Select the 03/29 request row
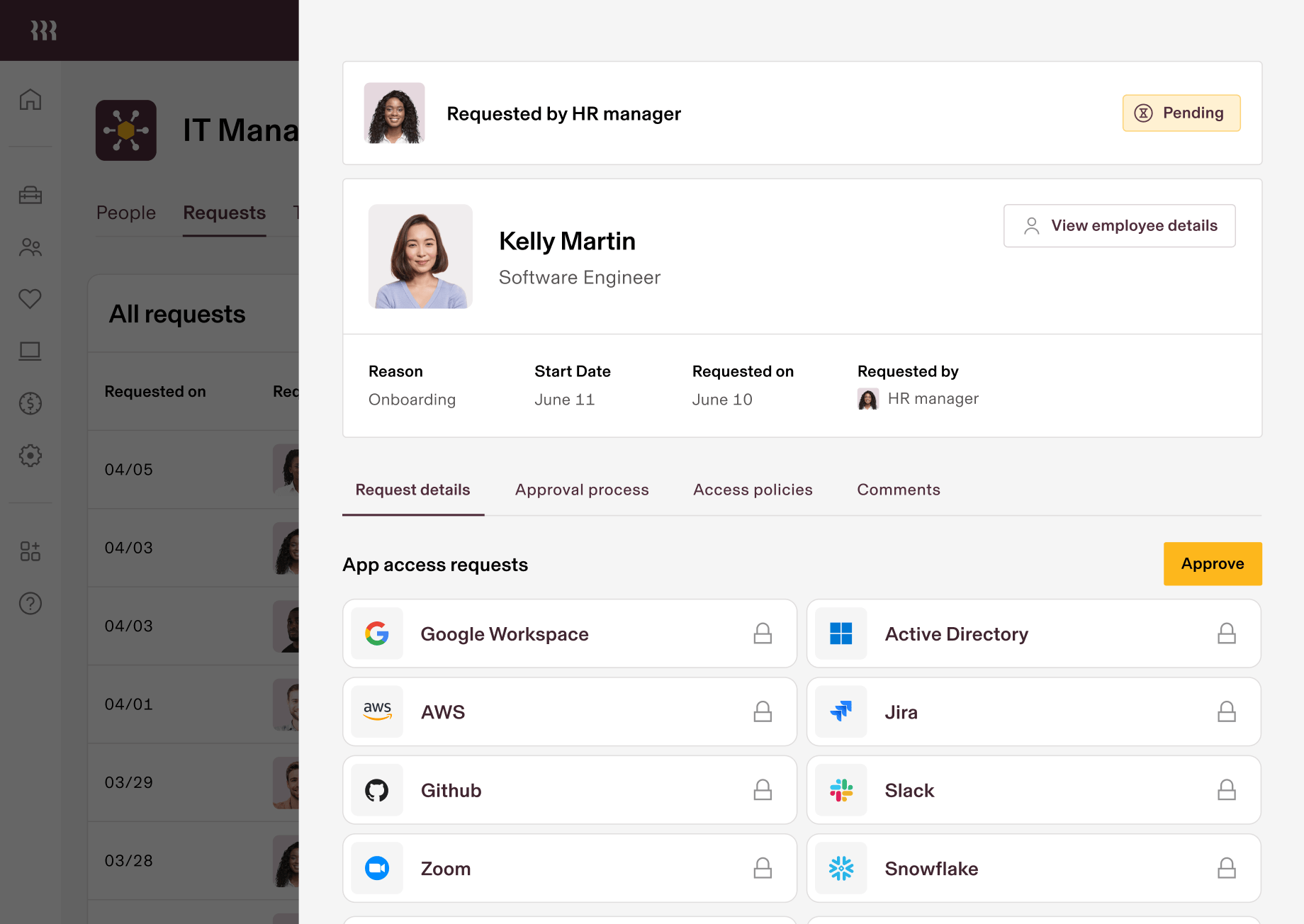1304x924 pixels. tap(193, 782)
